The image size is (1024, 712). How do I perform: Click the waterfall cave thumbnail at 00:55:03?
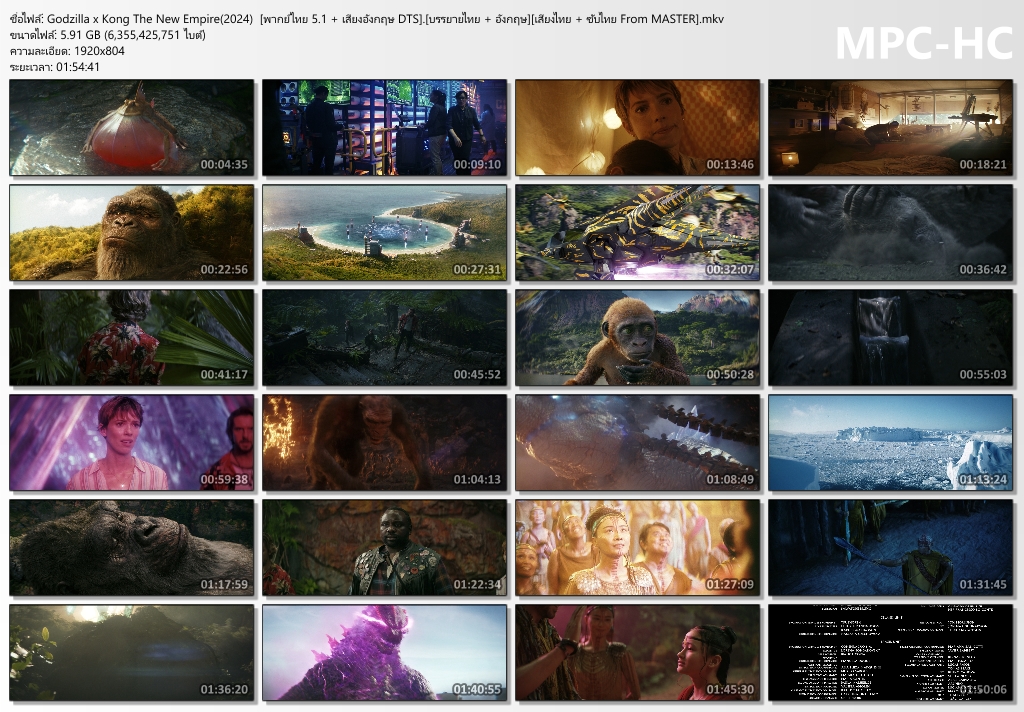point(890,337)
